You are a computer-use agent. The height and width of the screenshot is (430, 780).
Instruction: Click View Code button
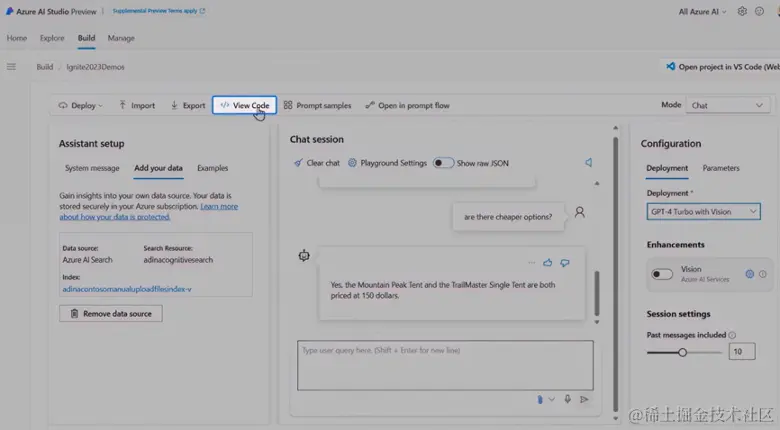(x=244, y=106)
